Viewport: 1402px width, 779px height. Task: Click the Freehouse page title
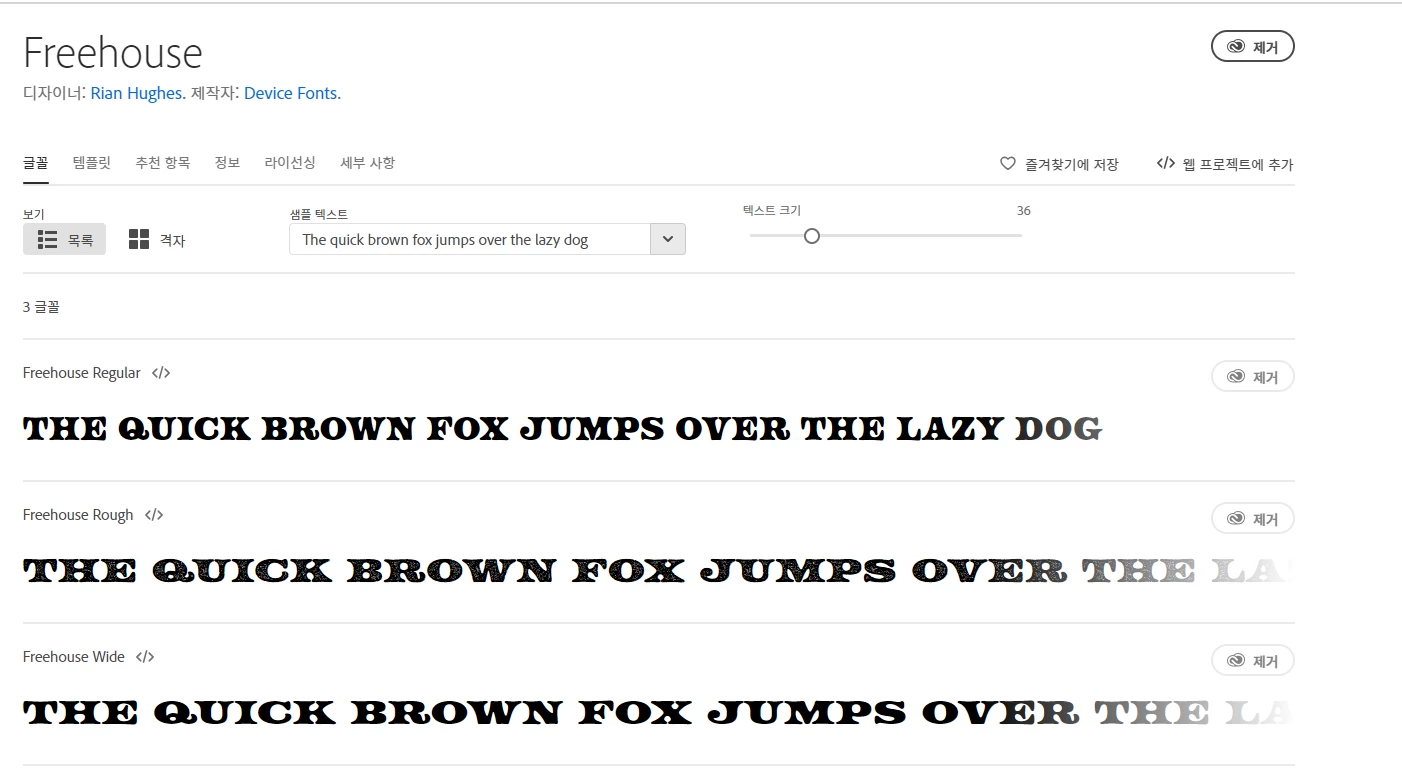(x=113, y=52)
